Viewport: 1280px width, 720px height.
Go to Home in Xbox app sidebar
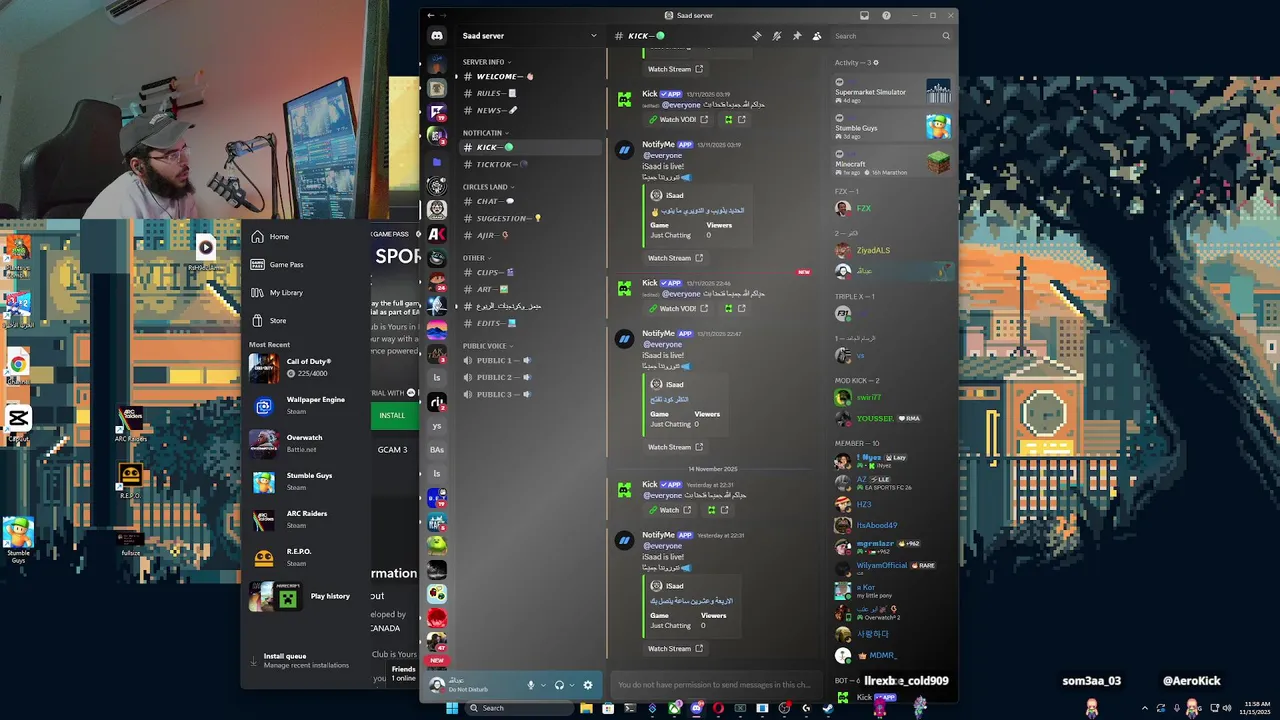[305, 237]
